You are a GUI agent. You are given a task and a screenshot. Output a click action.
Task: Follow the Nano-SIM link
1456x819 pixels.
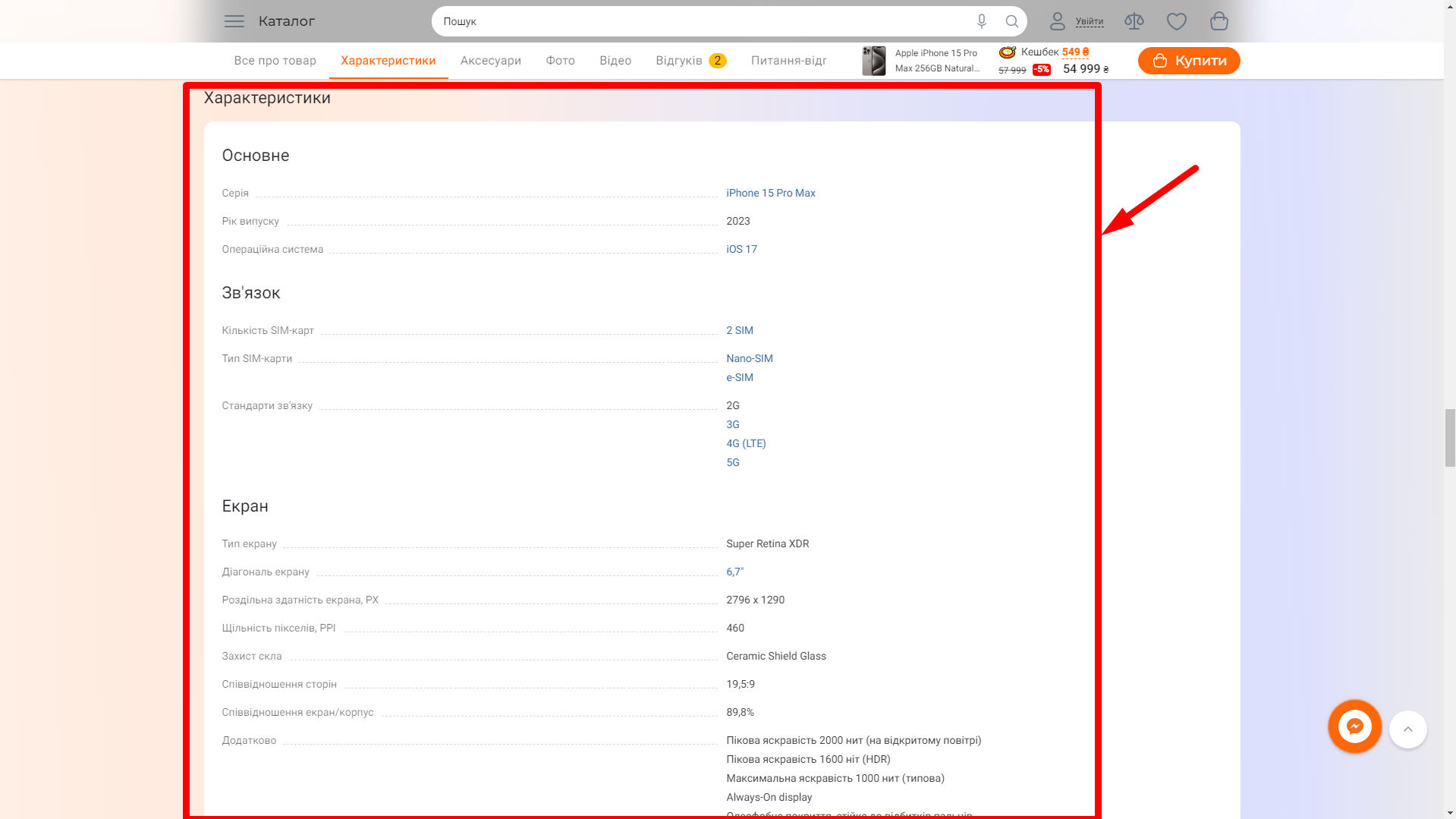pos(749,358)
